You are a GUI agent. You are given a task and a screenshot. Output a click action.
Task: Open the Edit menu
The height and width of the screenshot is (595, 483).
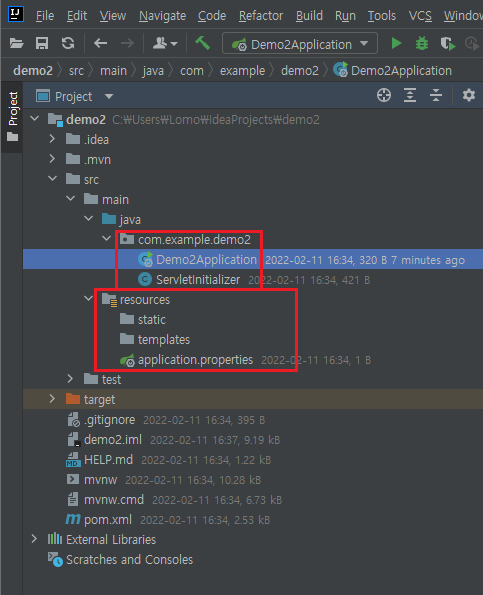pos(77,16)
